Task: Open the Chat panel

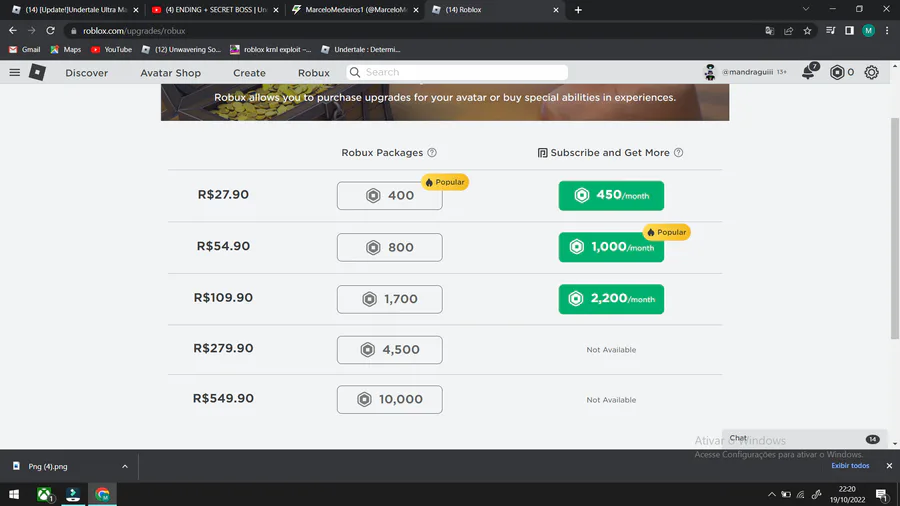Action: [804, 438]
